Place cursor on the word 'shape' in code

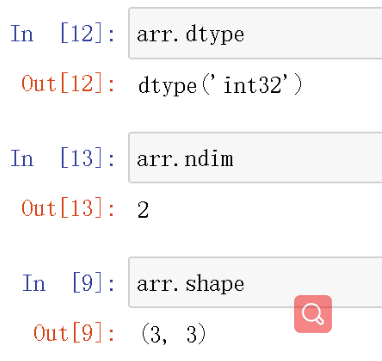(215, 284)
